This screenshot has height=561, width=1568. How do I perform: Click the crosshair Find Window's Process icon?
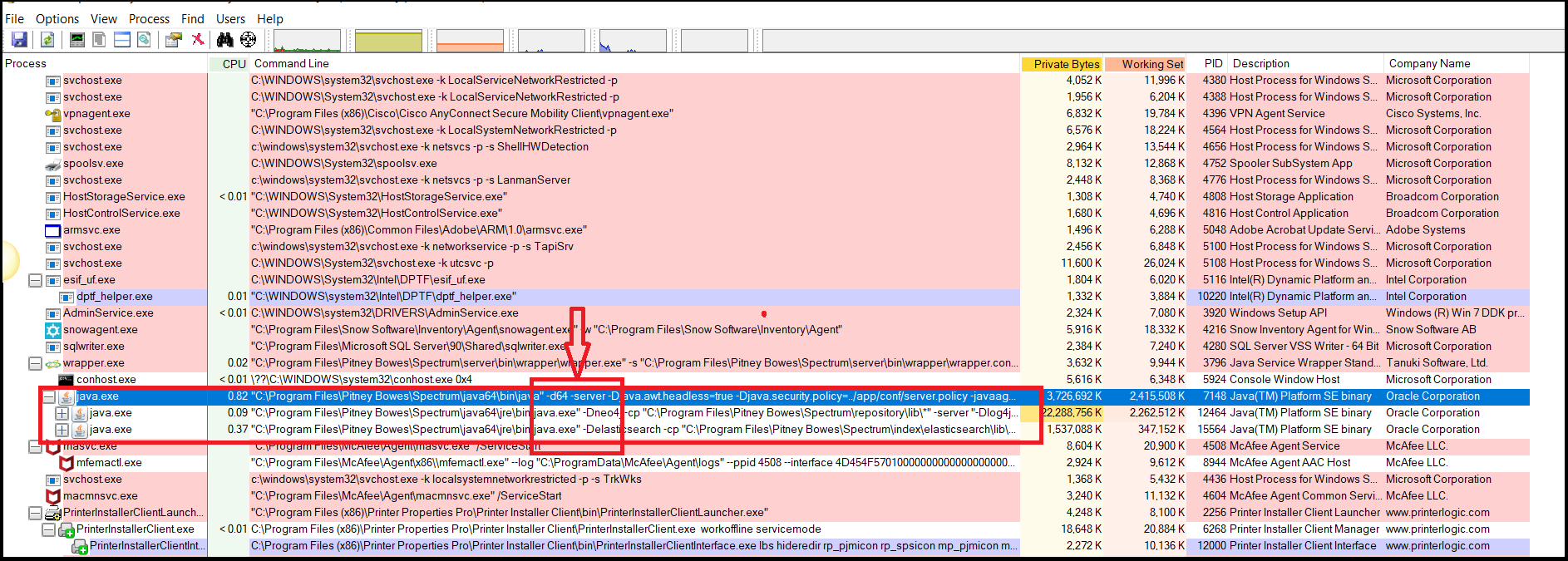click(x=248, y=39)
